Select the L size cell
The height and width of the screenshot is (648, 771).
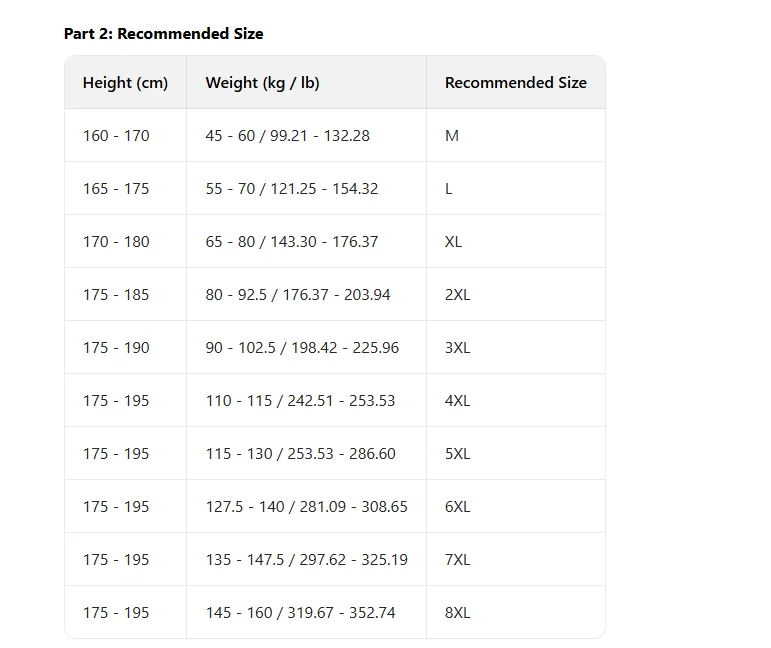coord(449,189)
